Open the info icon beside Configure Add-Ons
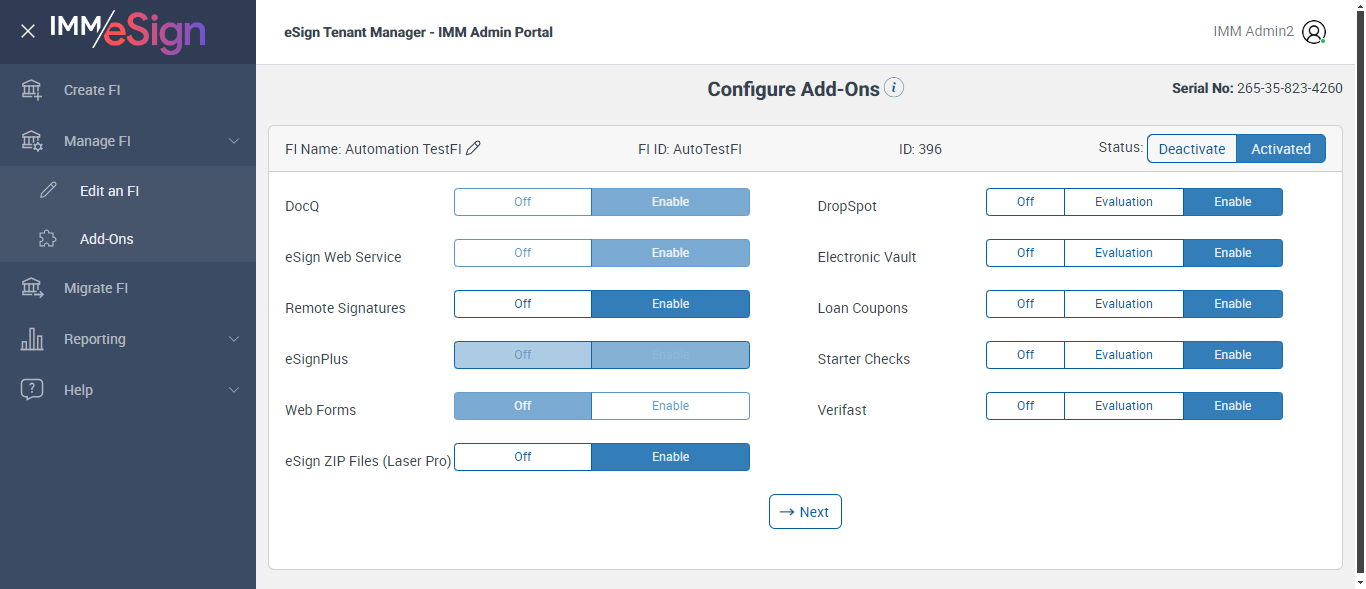The width and height of the screenshot is (1366, 589). [895, 88]
